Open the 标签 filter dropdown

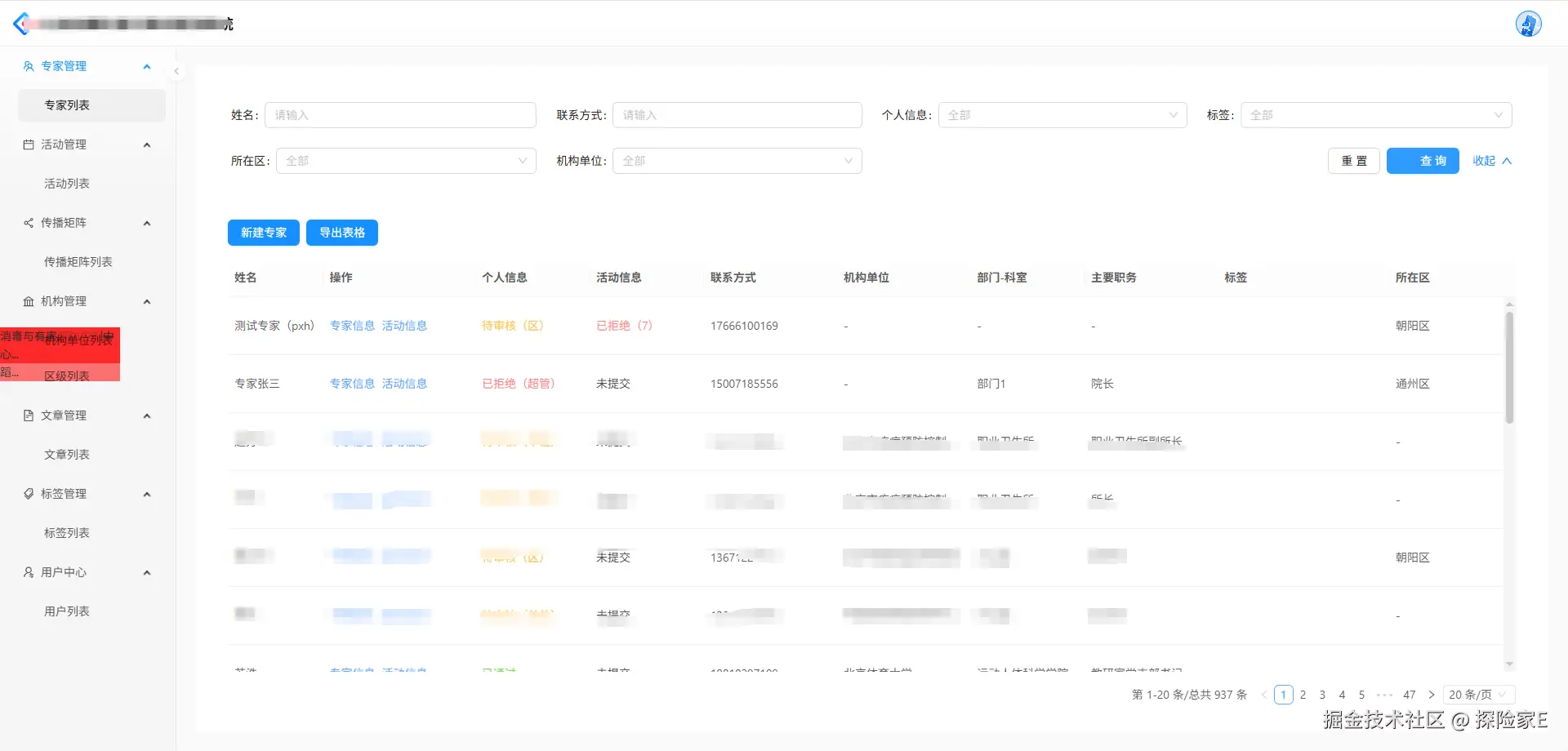click(x=1376, y=115)
